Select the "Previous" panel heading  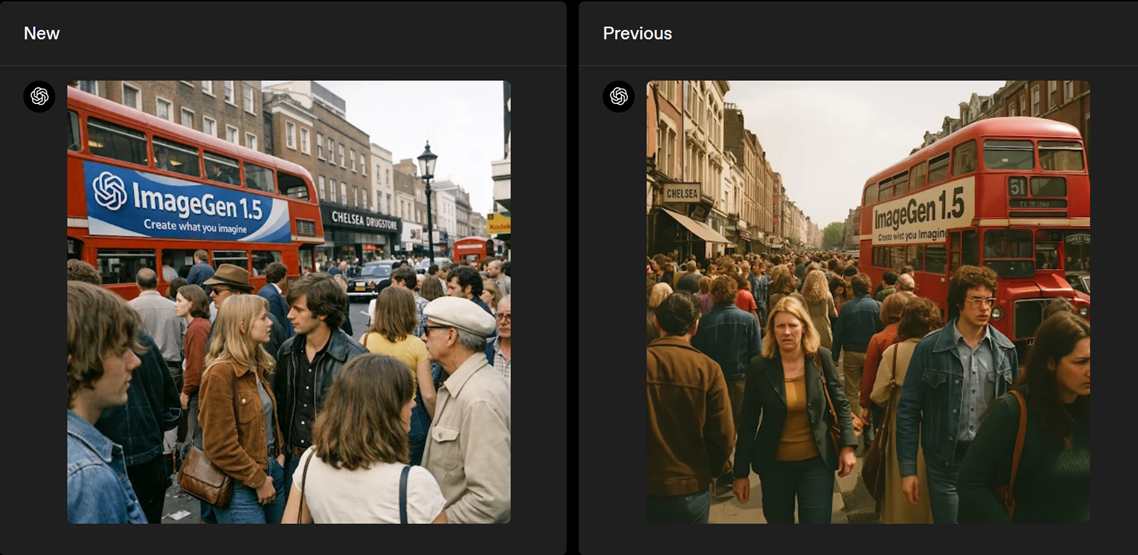pyautogui.click(x=637, y=33)
